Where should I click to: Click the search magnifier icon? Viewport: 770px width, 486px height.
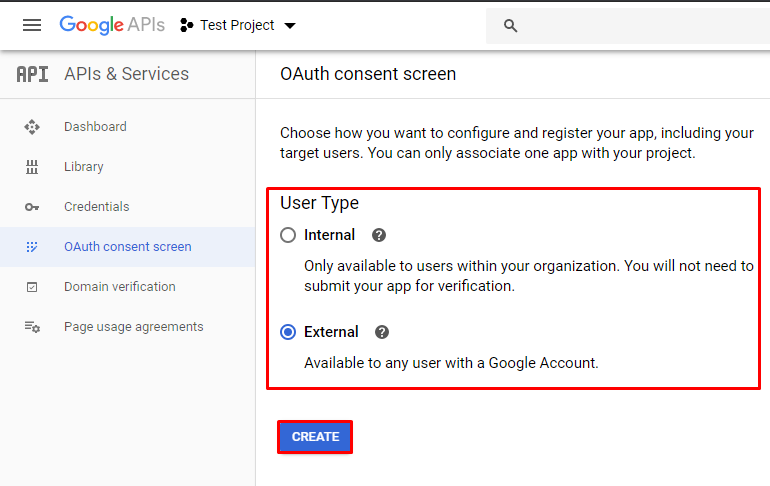510,26
